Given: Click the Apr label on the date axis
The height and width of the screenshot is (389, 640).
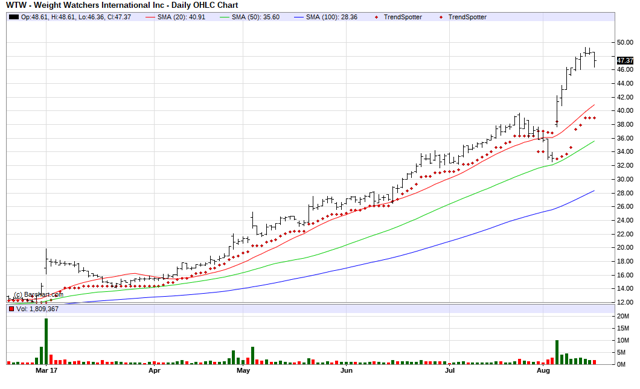Looking at the screenshot, I should click(x=154, y=371).
